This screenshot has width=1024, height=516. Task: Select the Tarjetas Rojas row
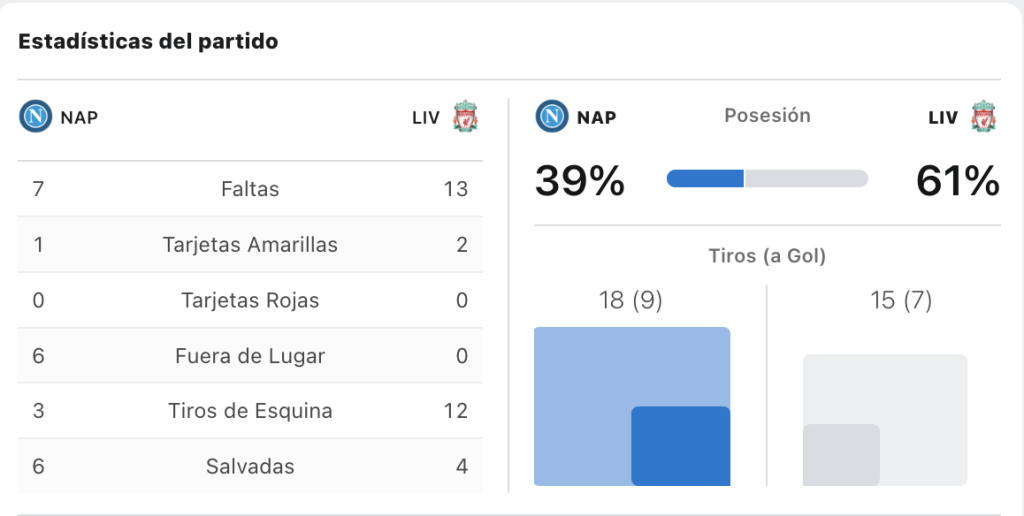click(250, 300)
